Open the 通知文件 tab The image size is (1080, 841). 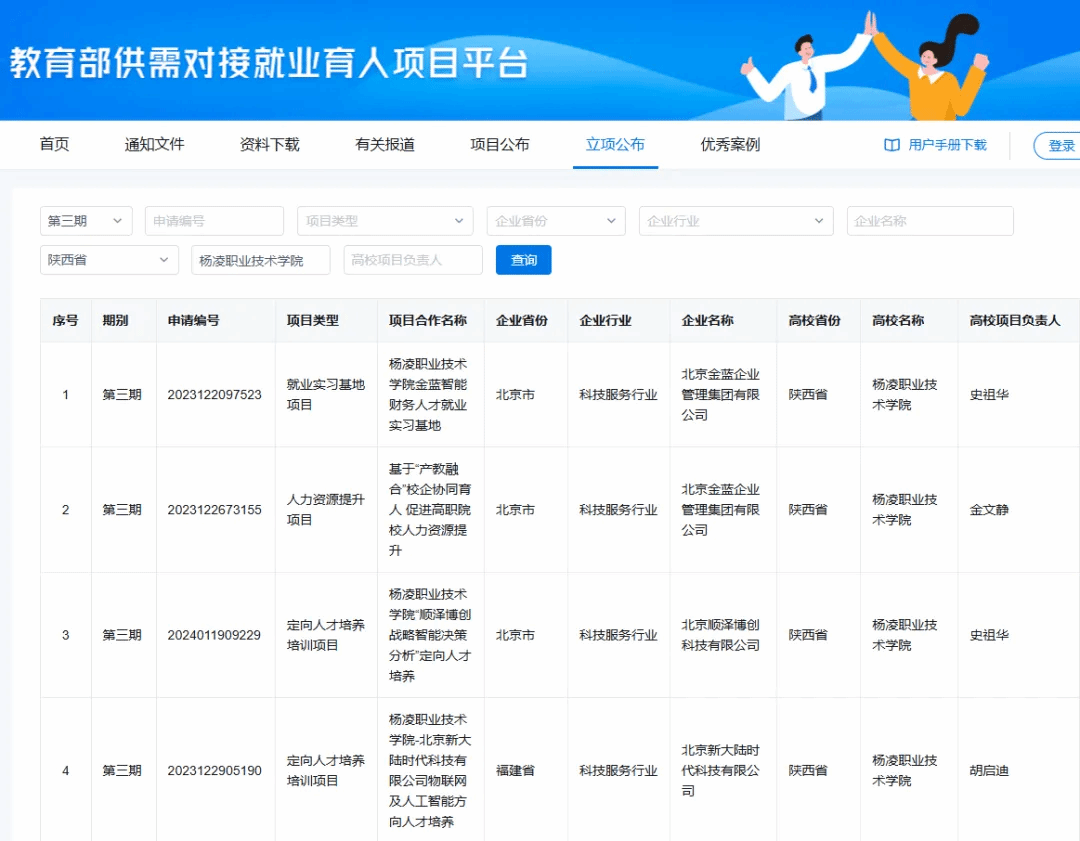[x=155, y=145]
